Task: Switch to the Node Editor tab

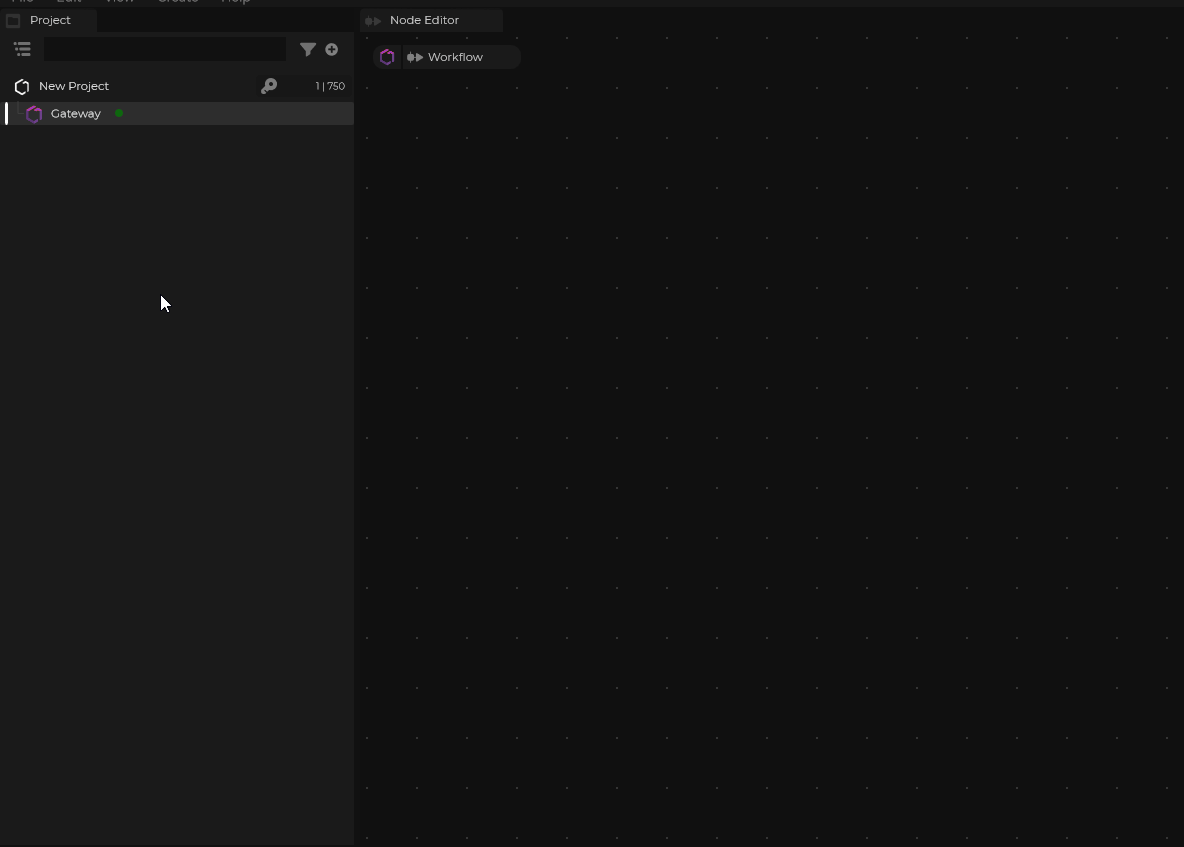Action: (424, 20)
